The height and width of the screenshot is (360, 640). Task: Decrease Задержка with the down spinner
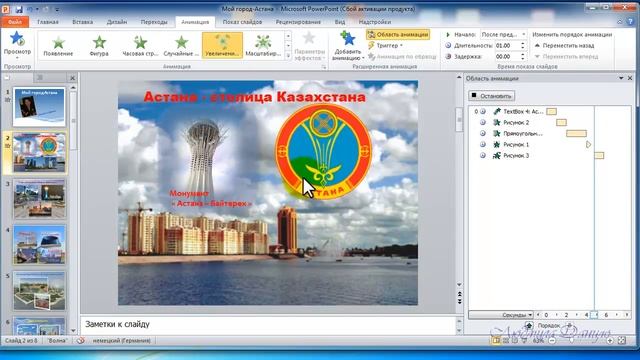[523, 59]
